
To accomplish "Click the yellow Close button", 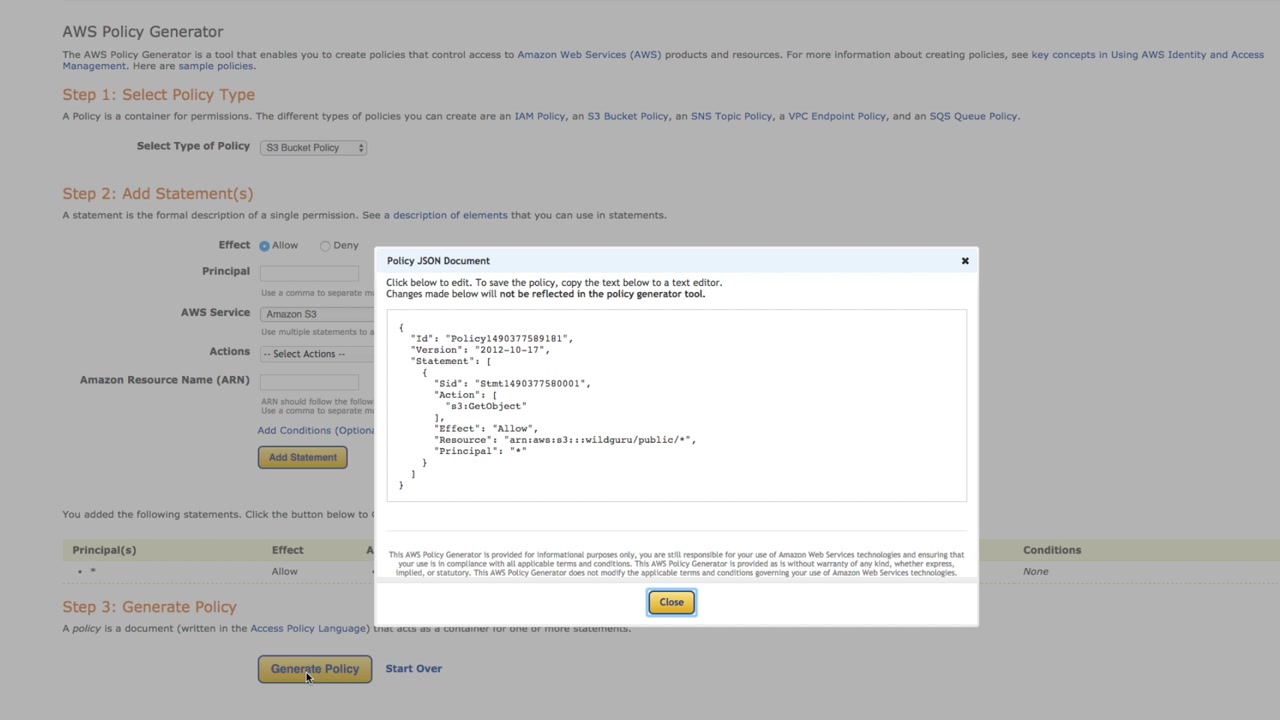I will [671, 602].
